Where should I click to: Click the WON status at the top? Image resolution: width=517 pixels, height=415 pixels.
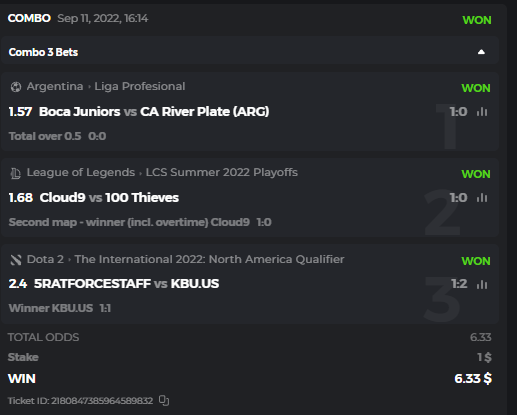click(477, 20)
